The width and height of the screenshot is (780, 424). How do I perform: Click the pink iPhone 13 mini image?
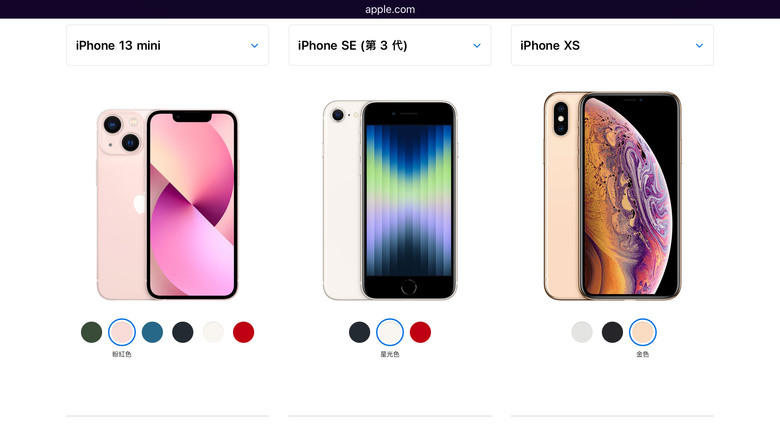pos(167,205)
